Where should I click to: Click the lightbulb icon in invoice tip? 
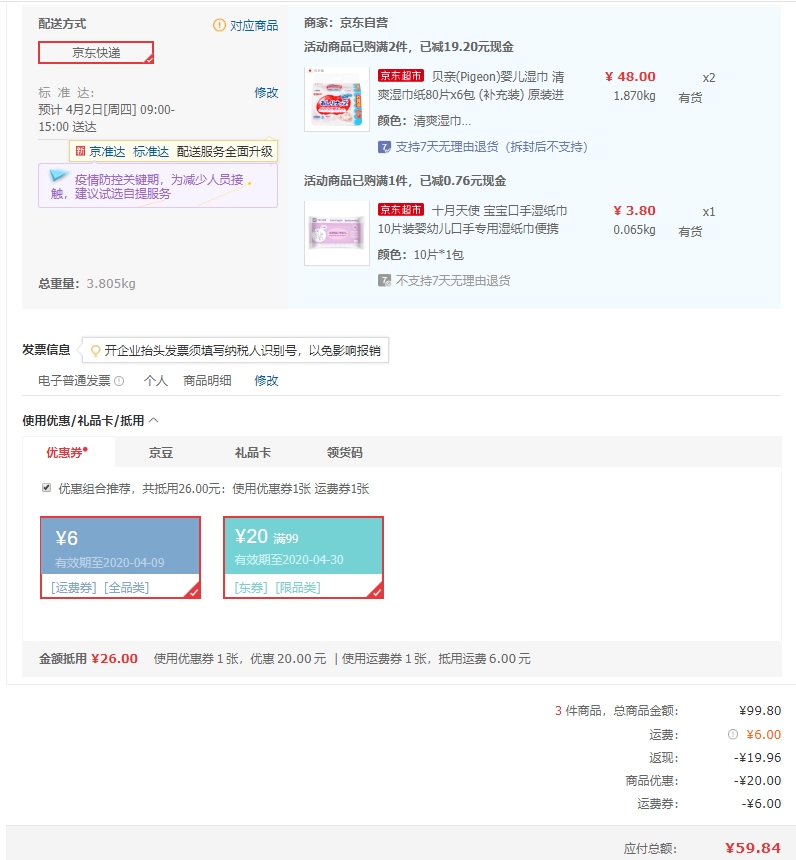click(95, 350)
